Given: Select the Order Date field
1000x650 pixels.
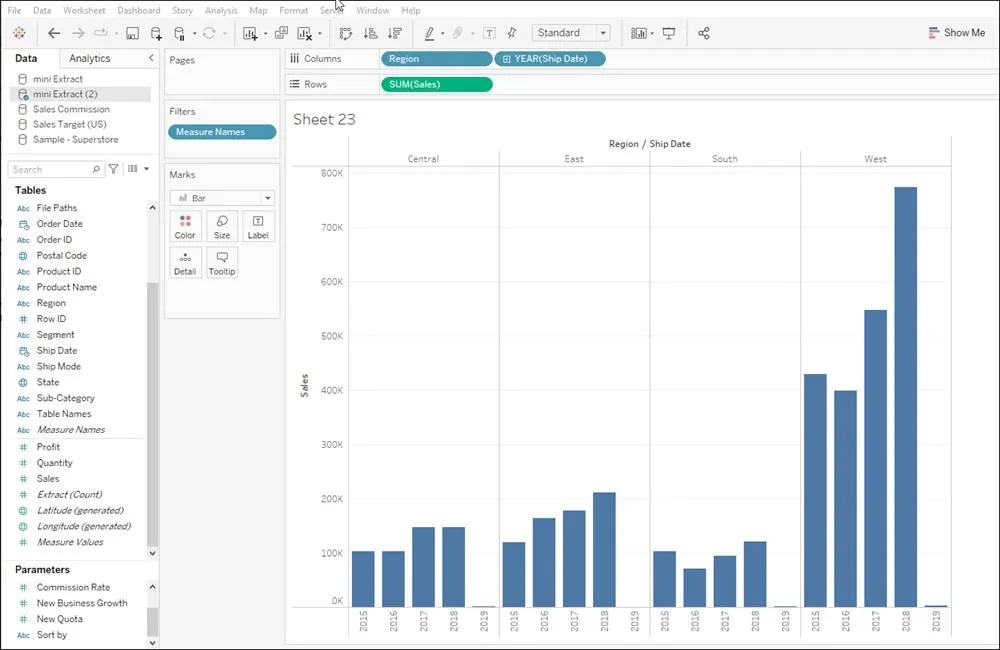Looking at the screenshot, I should (59, 224).
